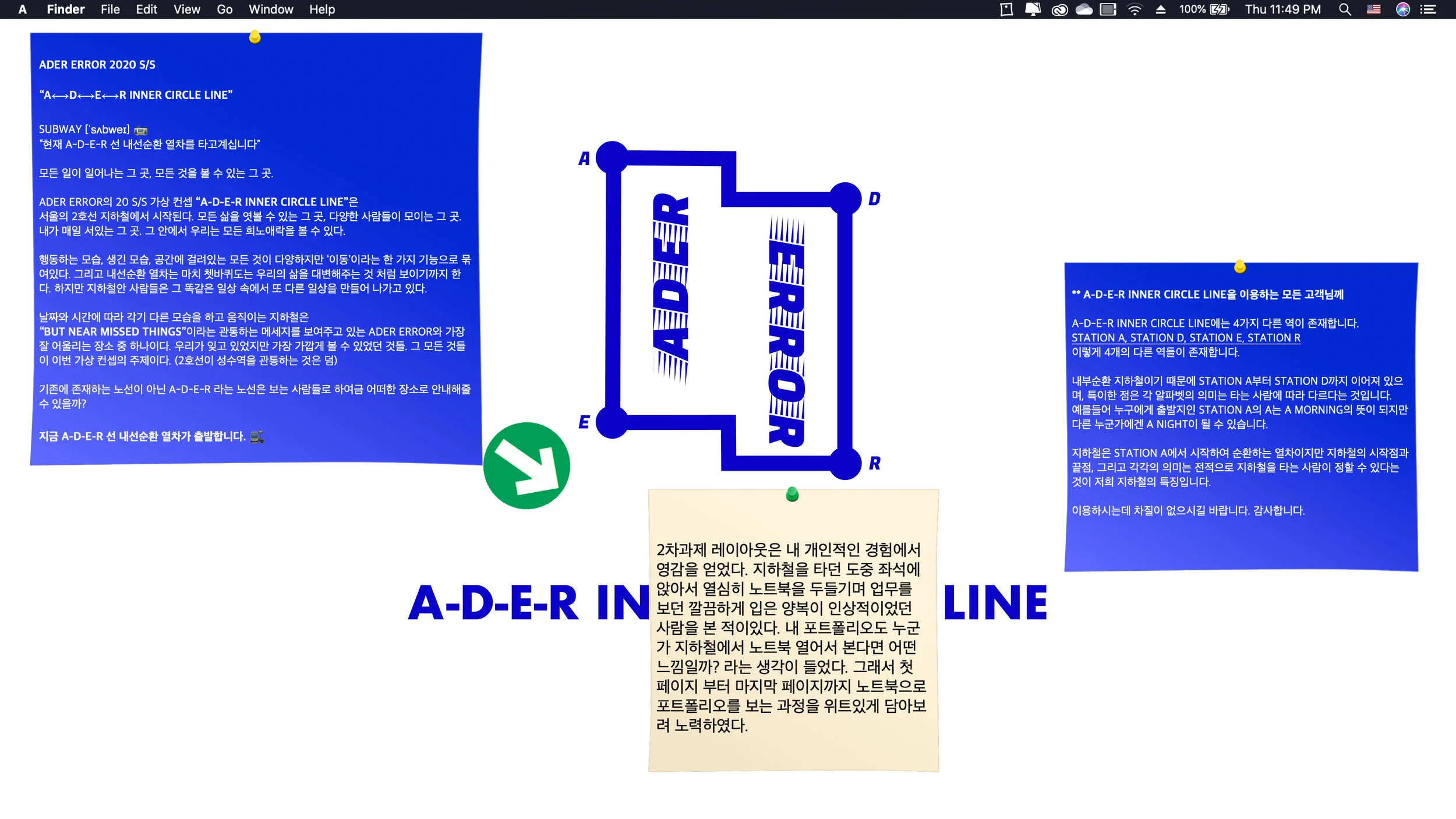Image resolution: width=1456 pixels, height=819 pixels.
Task: Click the green arrow circle icon
Action: [526, 465]
